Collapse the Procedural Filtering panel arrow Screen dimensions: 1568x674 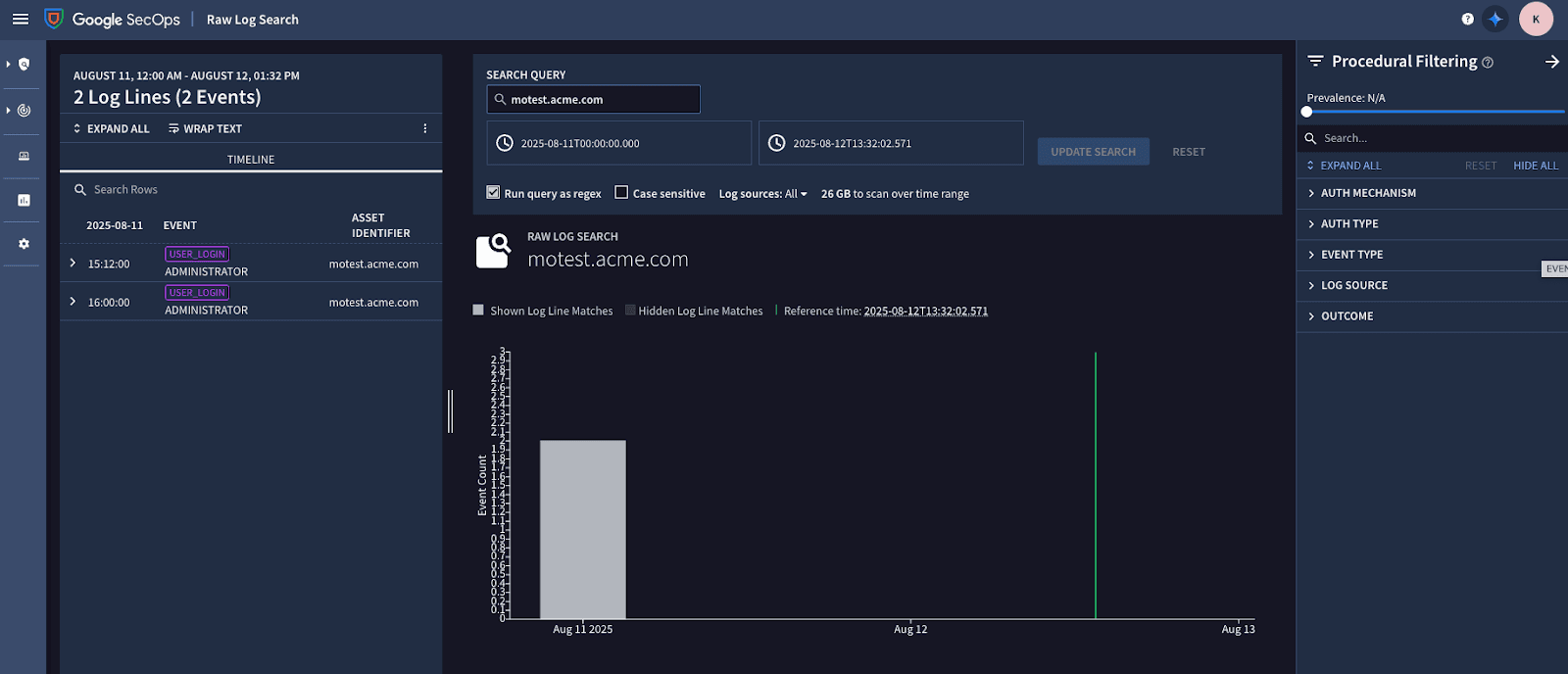pos(1551,62)
